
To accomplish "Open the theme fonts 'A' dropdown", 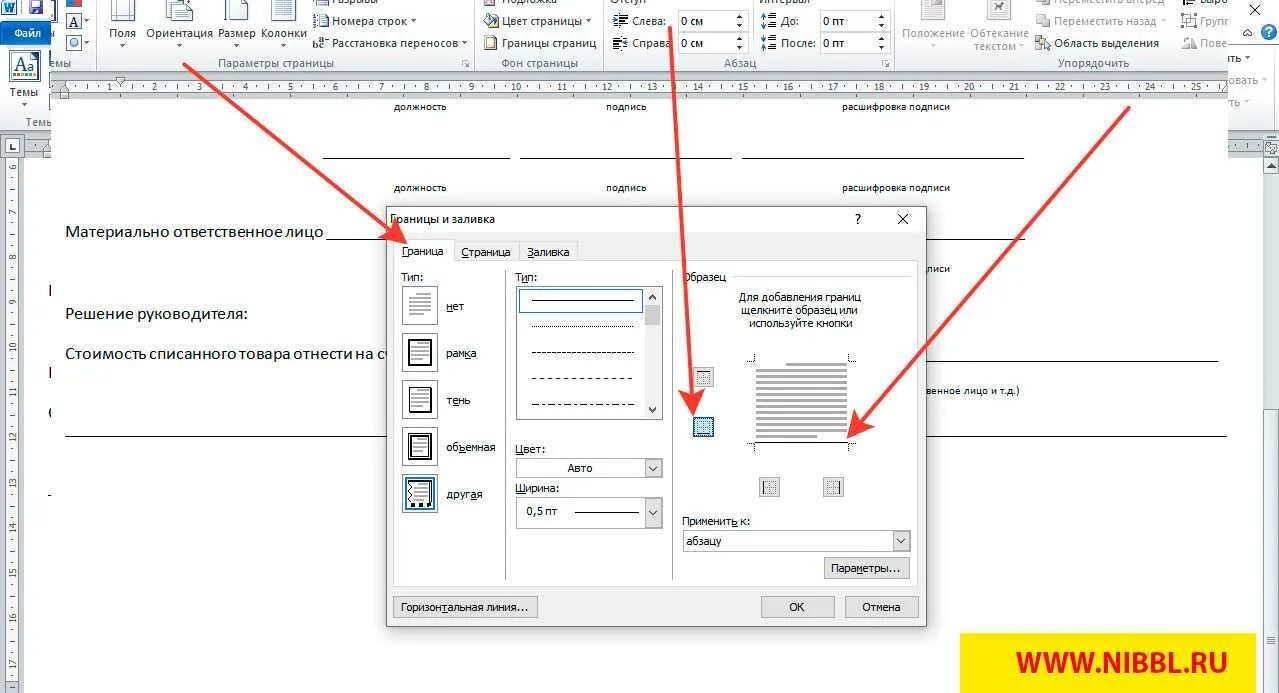I will tap(75, 22).
